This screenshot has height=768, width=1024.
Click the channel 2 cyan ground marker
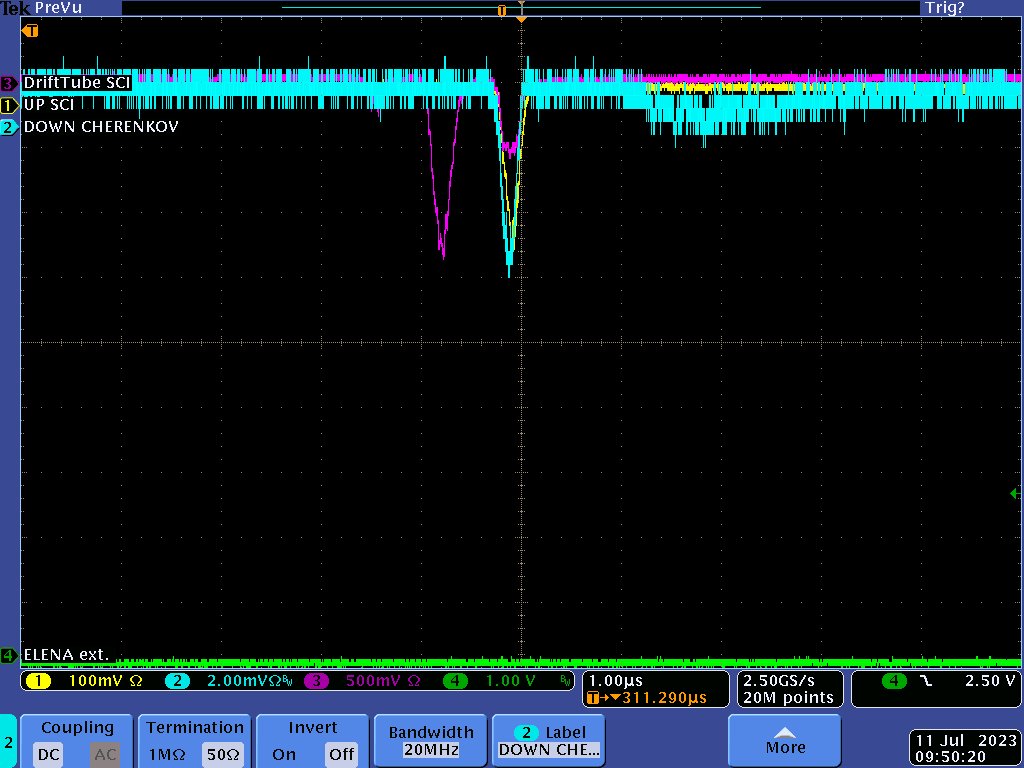click(x=9, y=127)
